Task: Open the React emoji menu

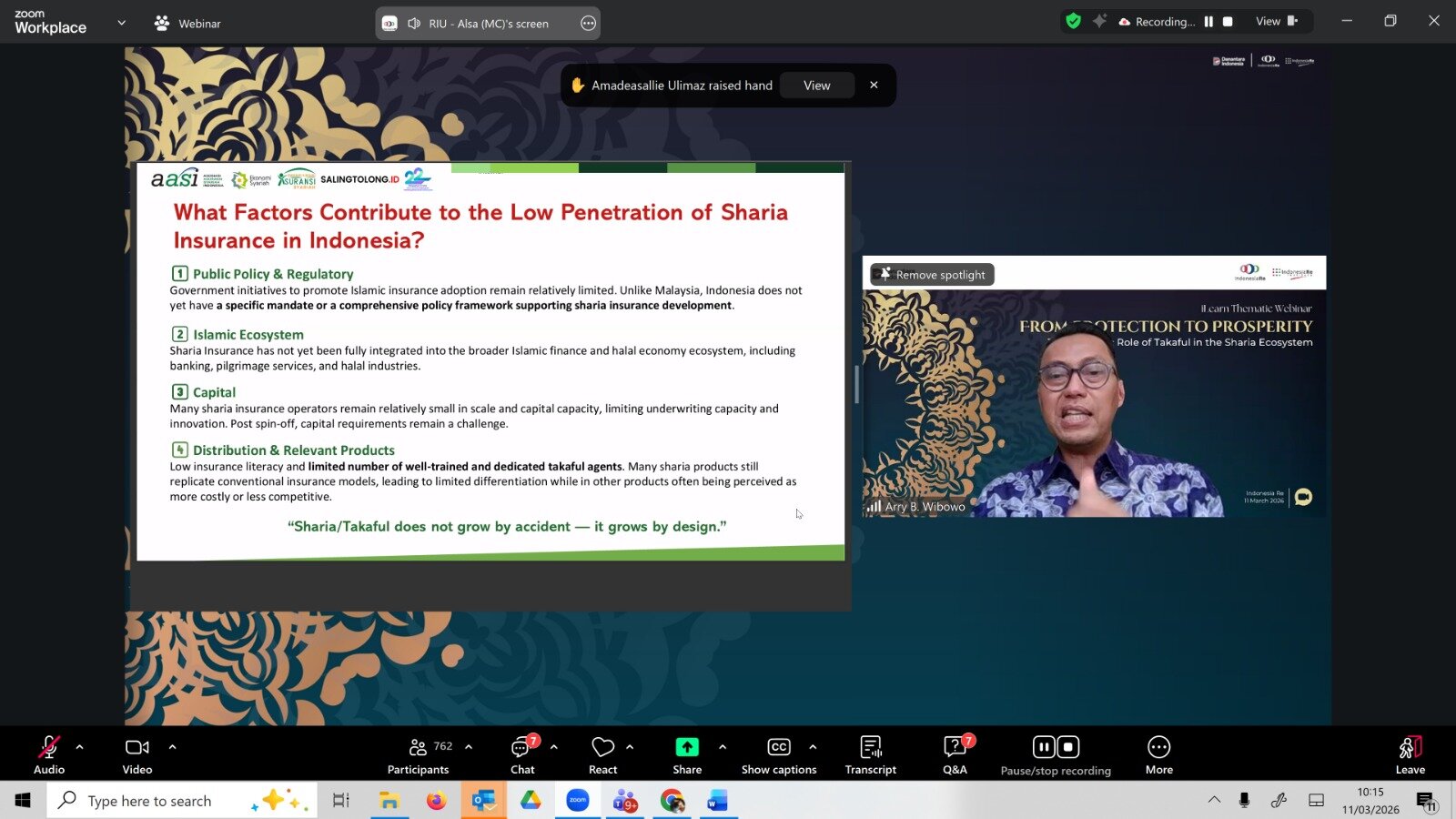Action: click(602, 754)
